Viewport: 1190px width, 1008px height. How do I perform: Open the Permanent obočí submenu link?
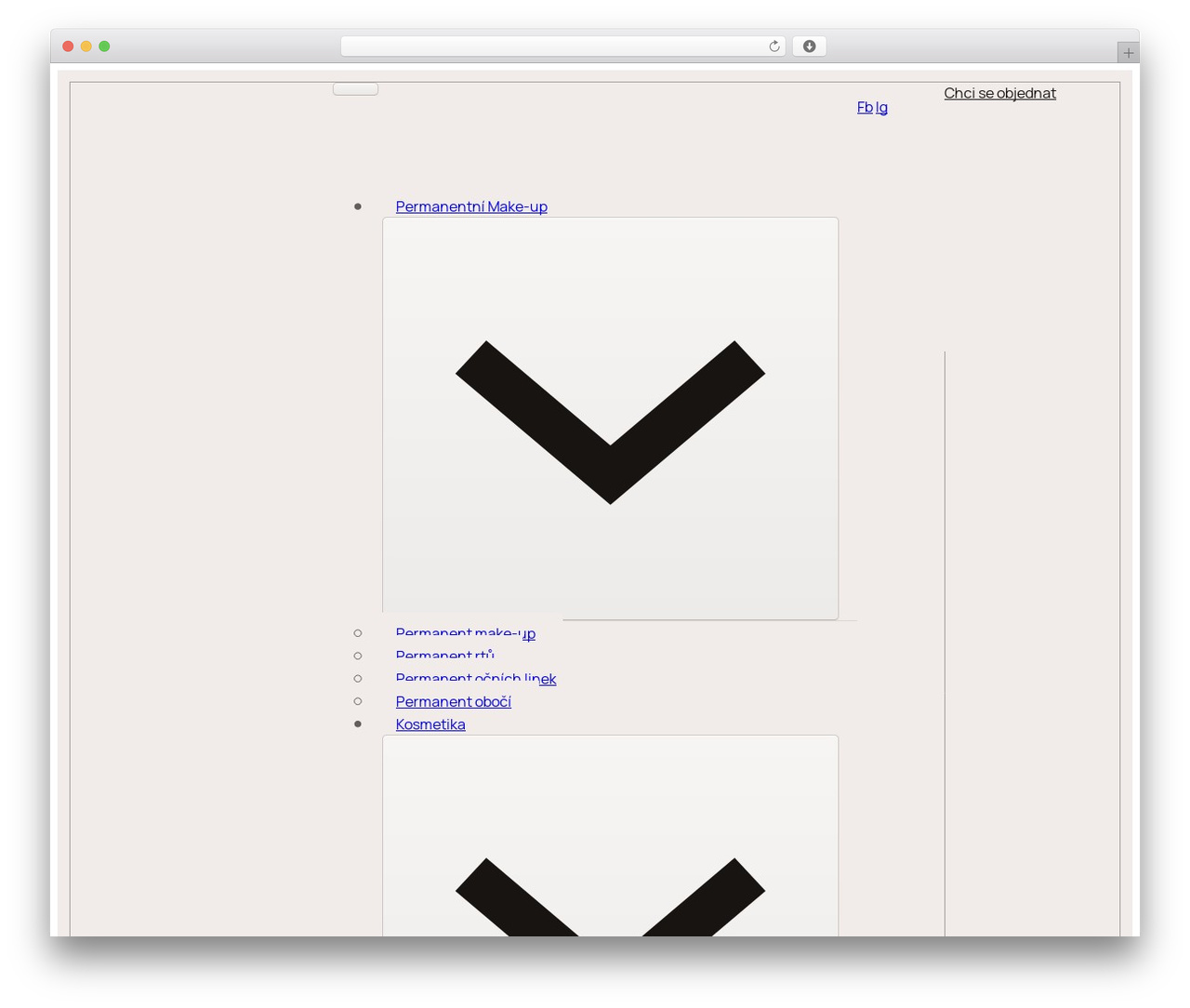[454, 701]
